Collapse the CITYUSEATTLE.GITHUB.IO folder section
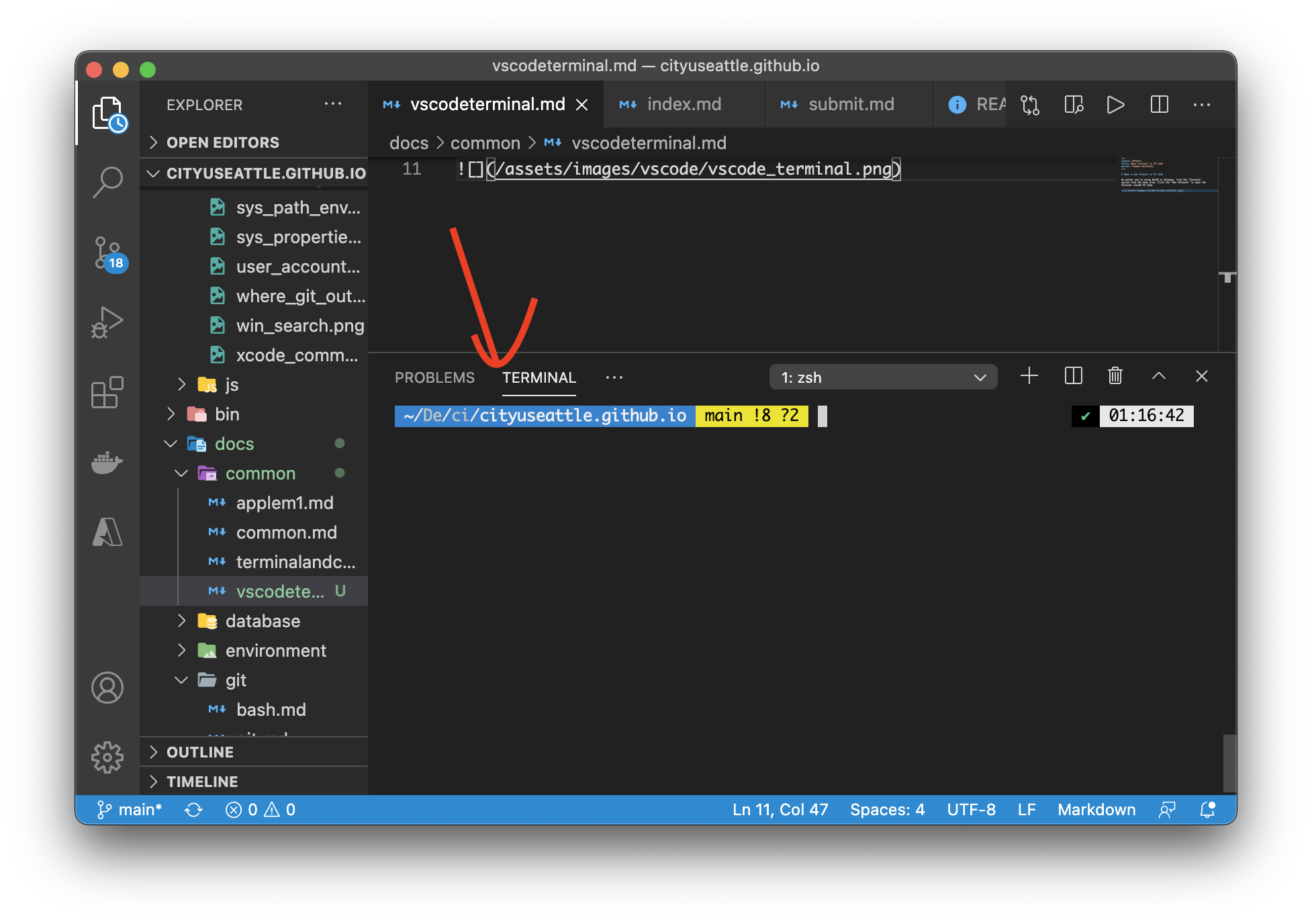Screen dimensions: 1312x924 click(254, 173)
